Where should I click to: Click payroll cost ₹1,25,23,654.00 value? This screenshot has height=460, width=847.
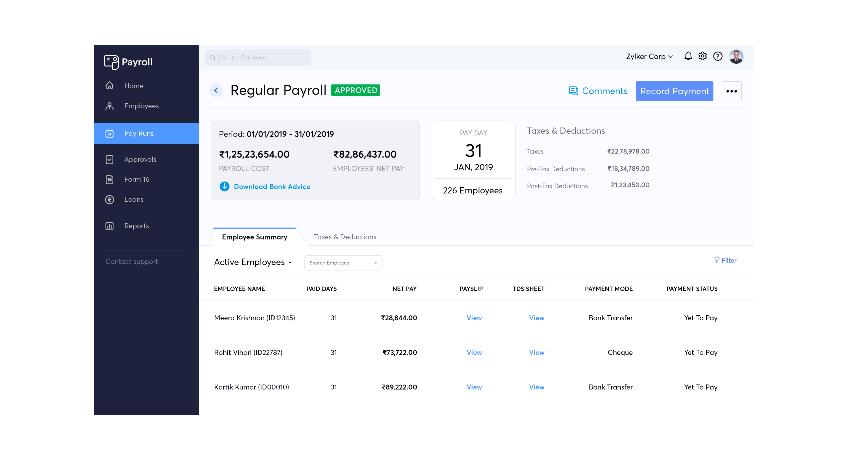click(x=254, y=154)
